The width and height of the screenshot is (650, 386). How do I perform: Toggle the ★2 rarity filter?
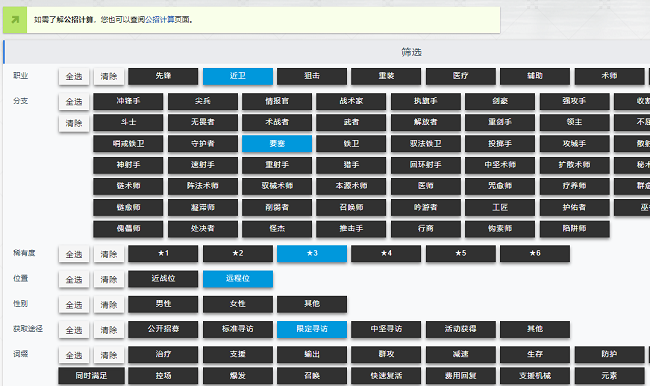pos(238,254)
